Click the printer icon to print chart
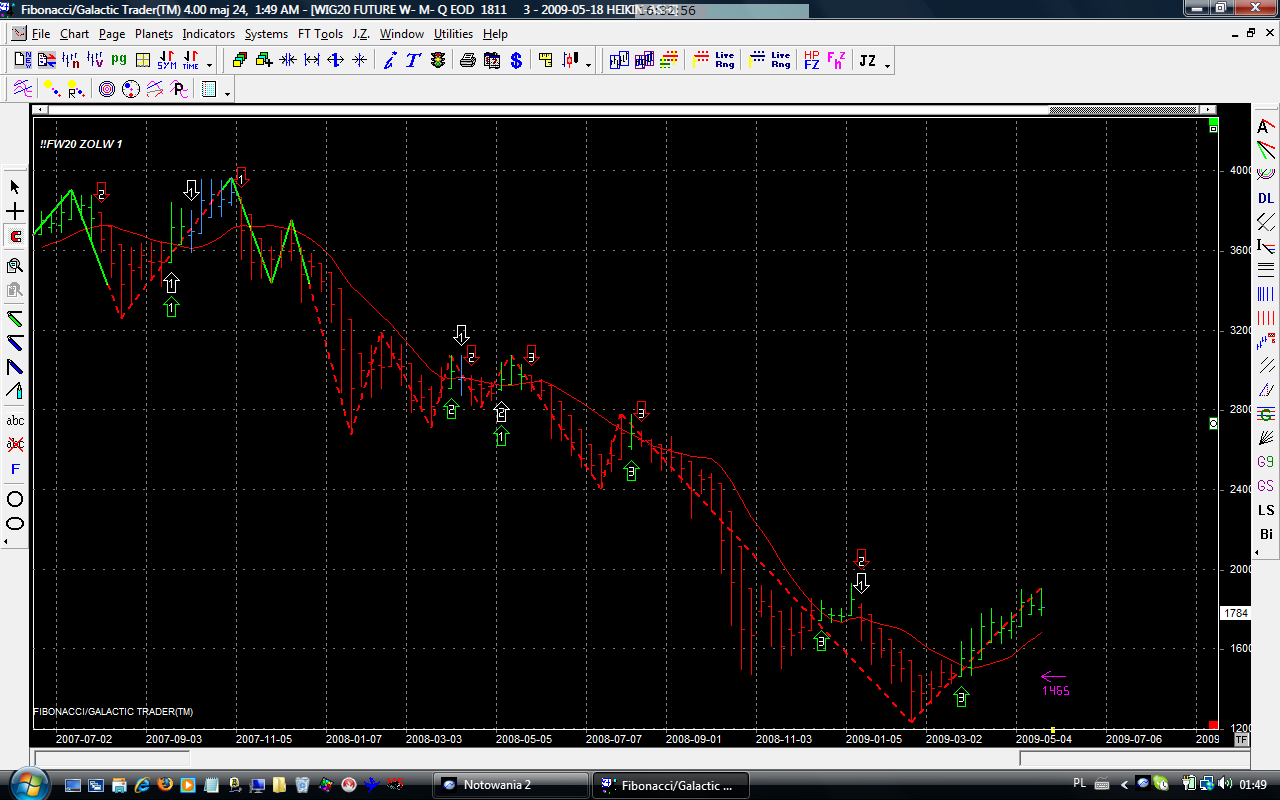The height and width of the screenshot is (800, 1280). 468,61
